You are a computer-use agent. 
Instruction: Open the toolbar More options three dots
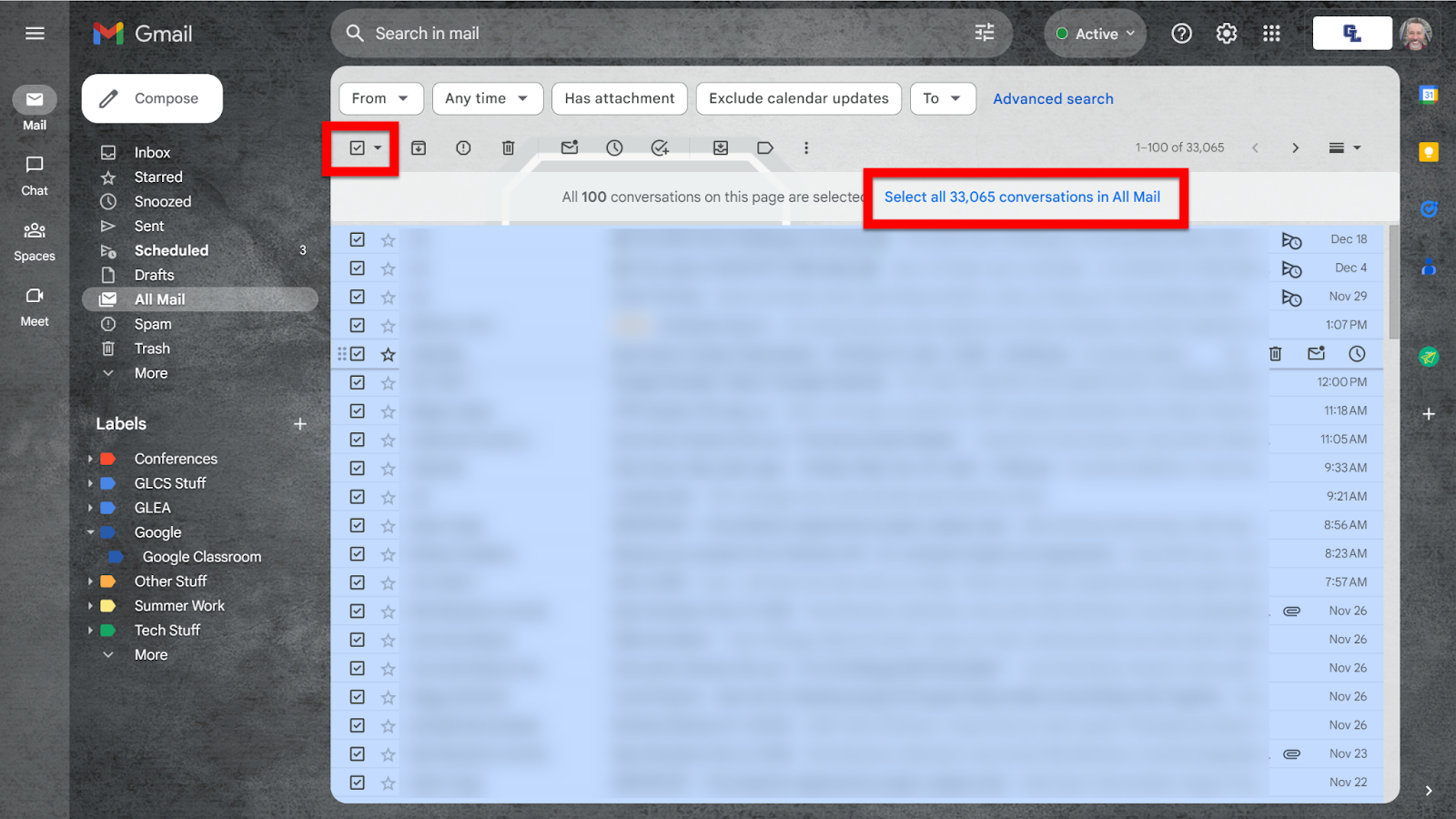(x=806, y=147)
